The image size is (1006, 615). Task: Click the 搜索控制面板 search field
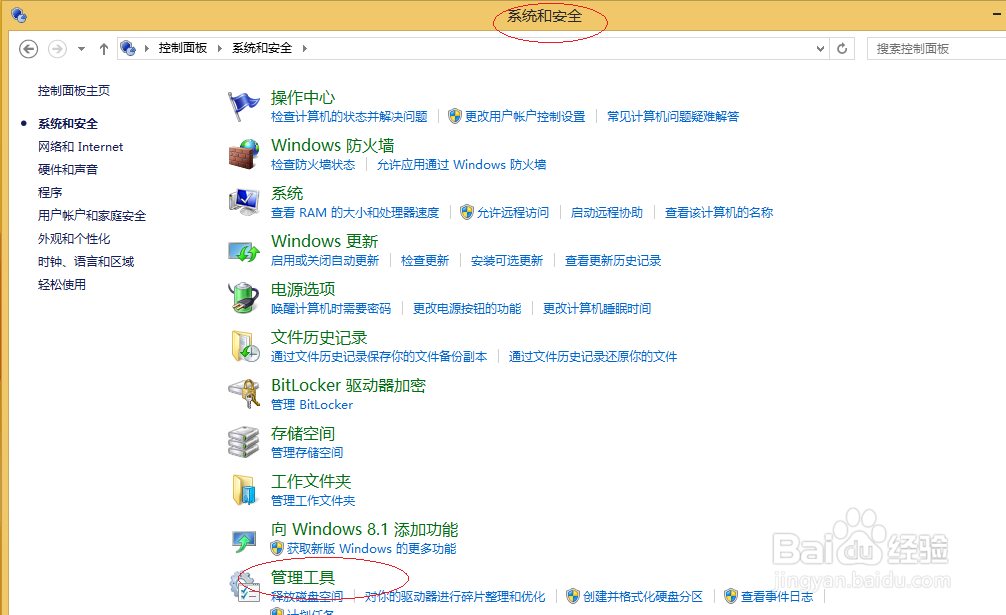pyautogui.click(x=937, y=49)
